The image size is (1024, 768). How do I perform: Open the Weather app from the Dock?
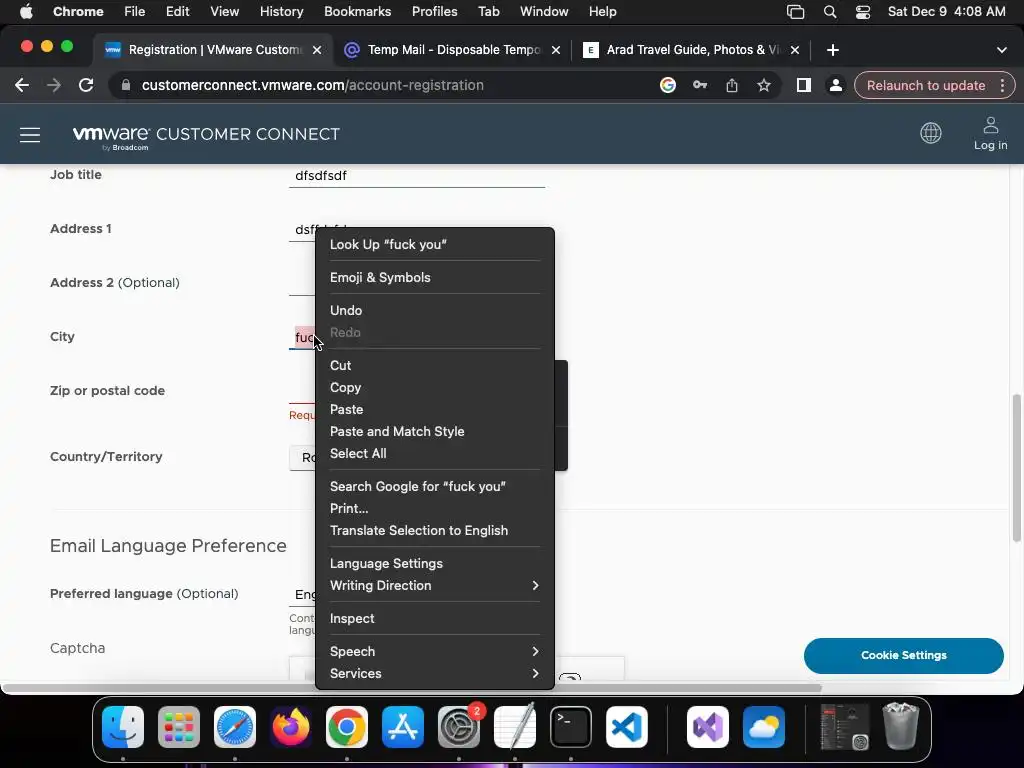[x=764, y=727]
